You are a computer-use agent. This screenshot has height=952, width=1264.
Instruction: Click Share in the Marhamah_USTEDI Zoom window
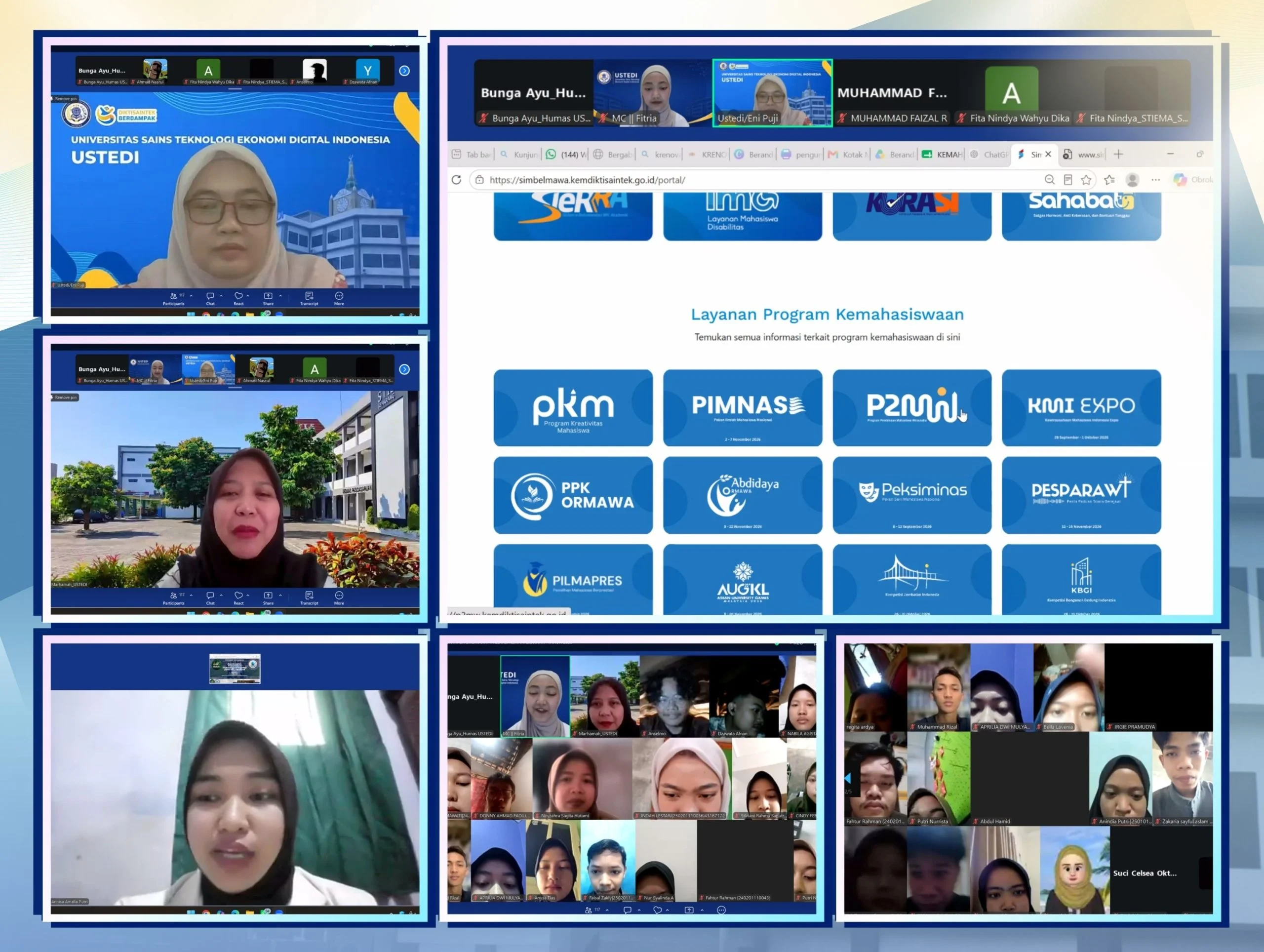tap(268, 597)
